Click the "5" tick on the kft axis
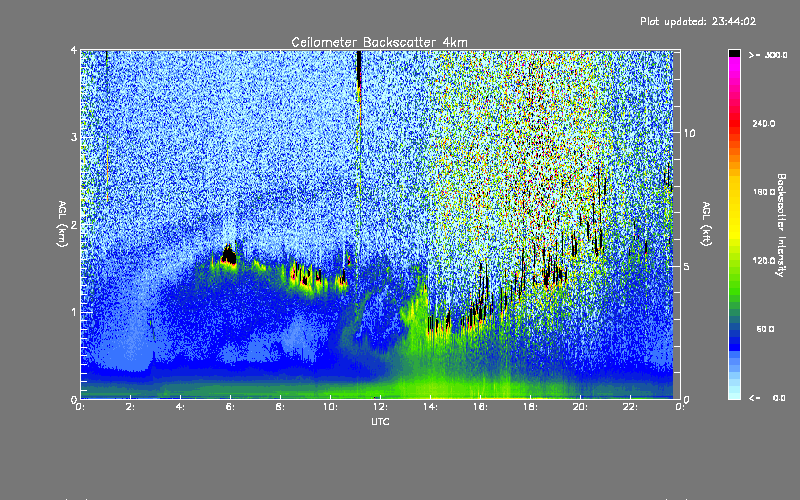800x500 pixels. click(687, 266)
